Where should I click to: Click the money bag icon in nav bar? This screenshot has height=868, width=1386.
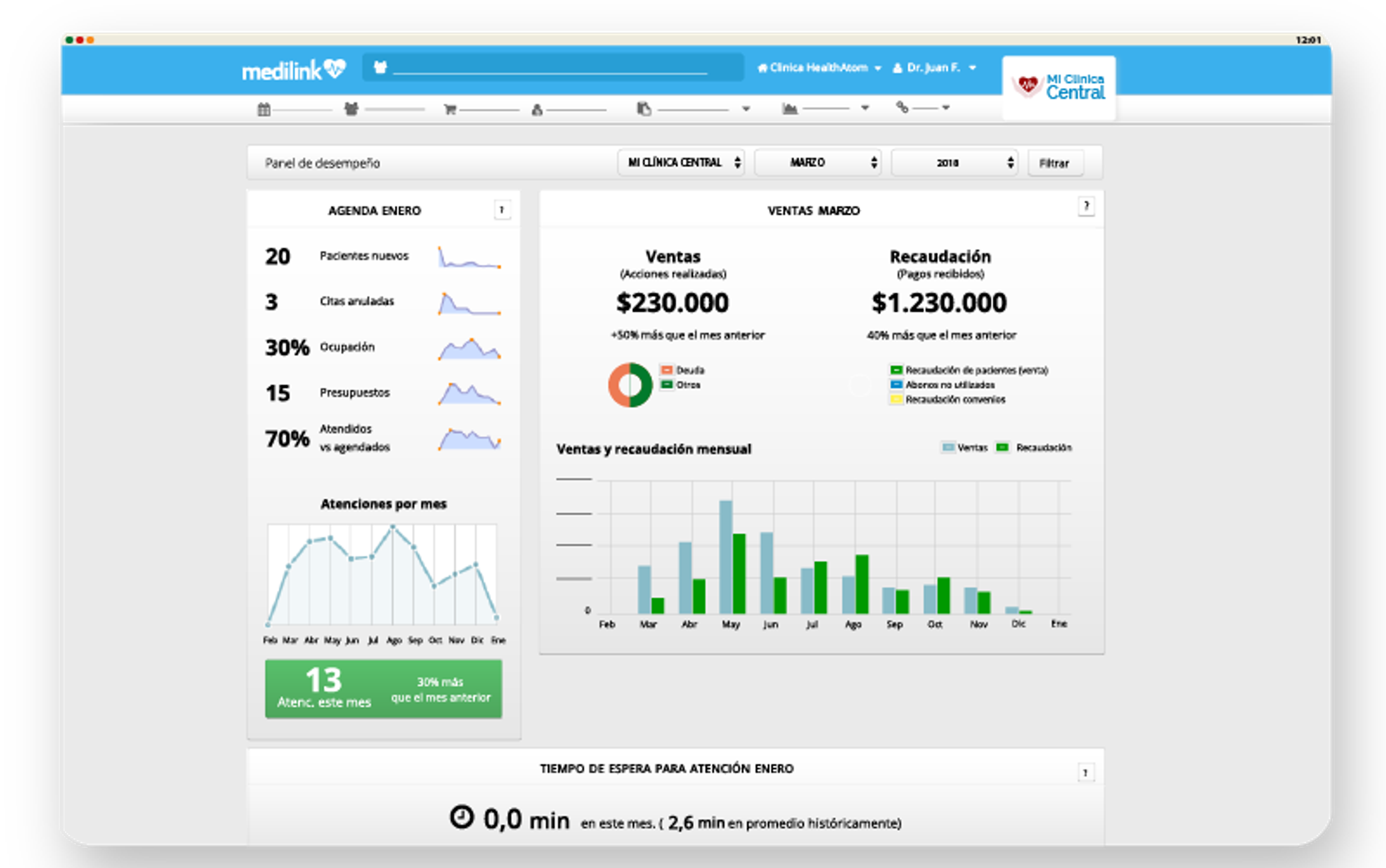[x=537, y=110]
